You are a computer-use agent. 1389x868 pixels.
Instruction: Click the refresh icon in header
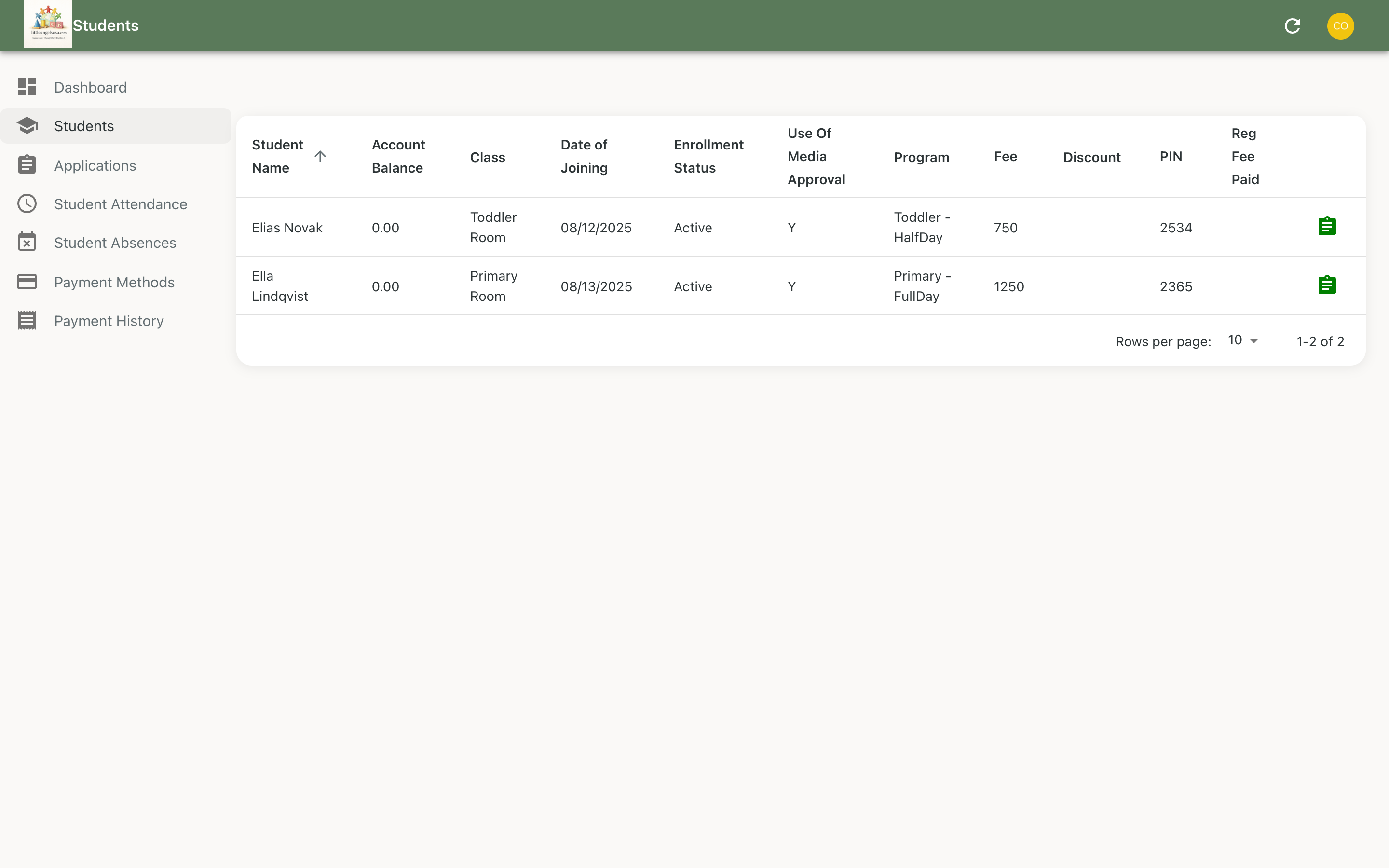click(x=1292, y=26)
